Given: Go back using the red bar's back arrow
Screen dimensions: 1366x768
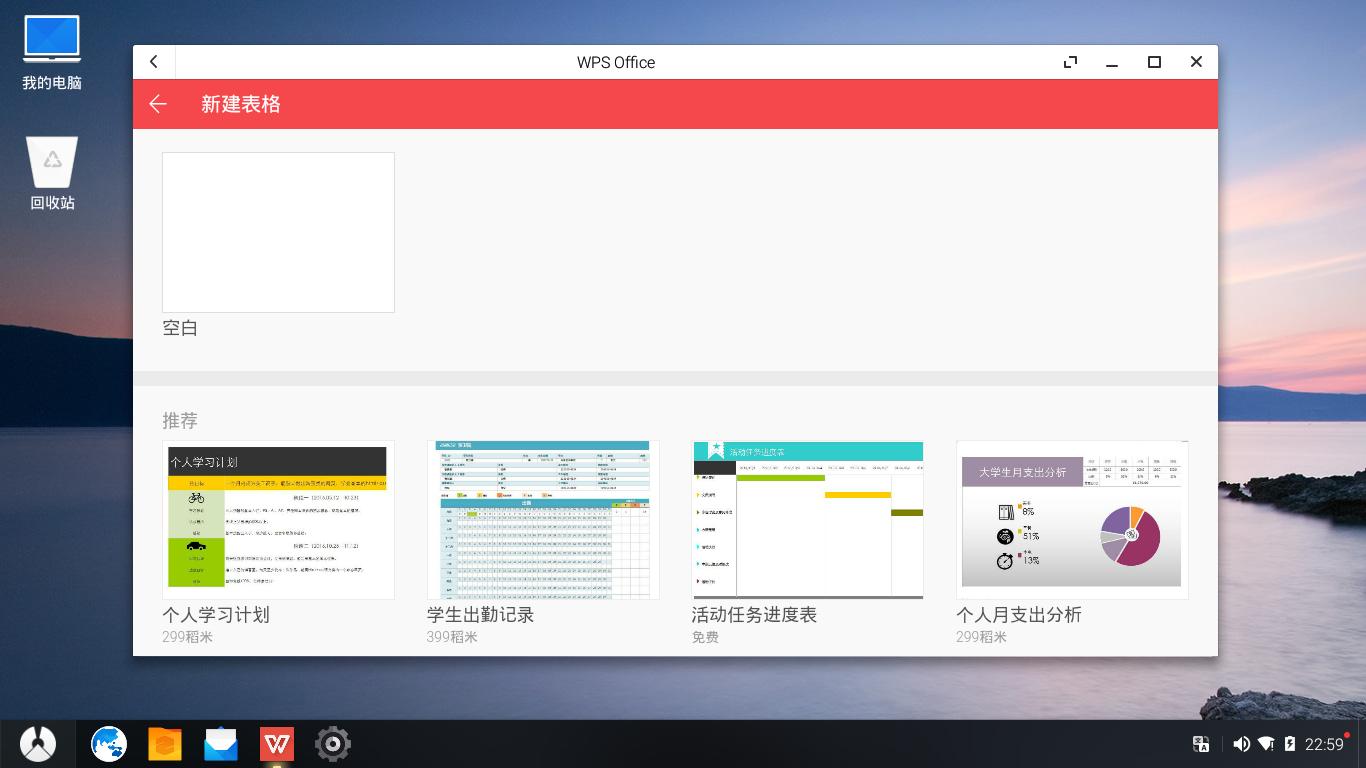Looking at the screenshot, I should pyautogui.click(x=157, y=104).
